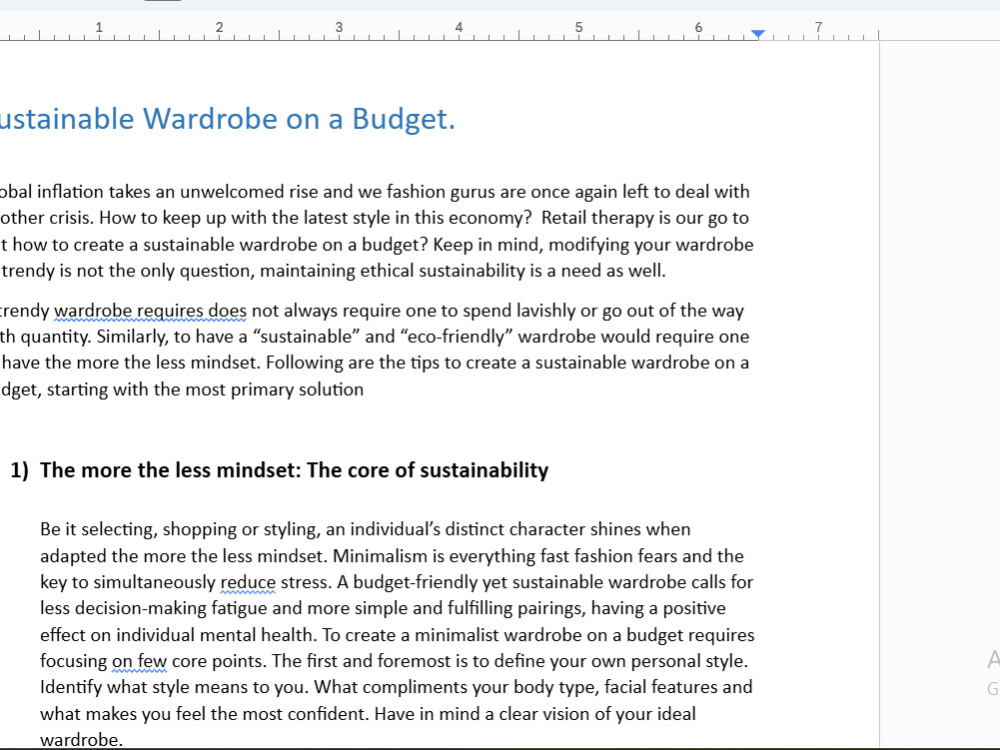Screen dimensions: 1000x750
Task: Click the words 'body type'
Action: 552,688
